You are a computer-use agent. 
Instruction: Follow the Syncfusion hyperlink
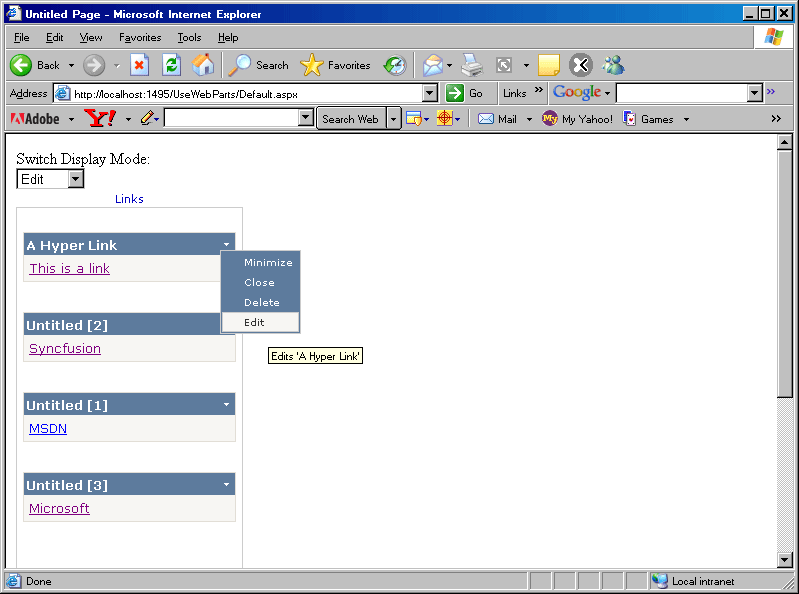pyautogui.click(x=65, y=349)
